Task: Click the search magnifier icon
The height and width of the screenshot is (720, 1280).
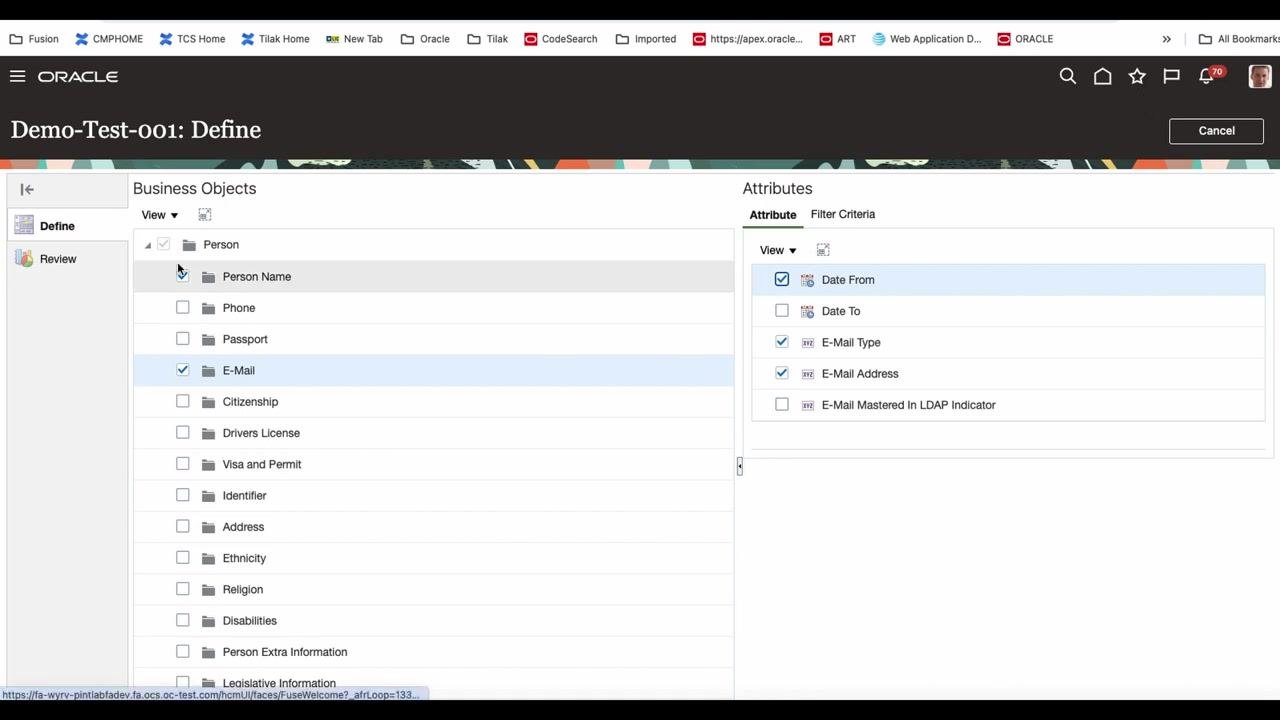Action: 1068,76
